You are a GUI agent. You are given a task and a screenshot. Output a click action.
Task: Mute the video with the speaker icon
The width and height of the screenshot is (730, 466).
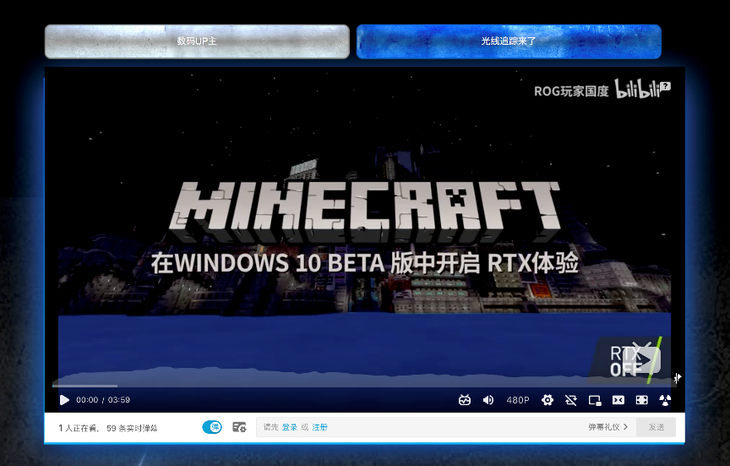coord(488,400)
